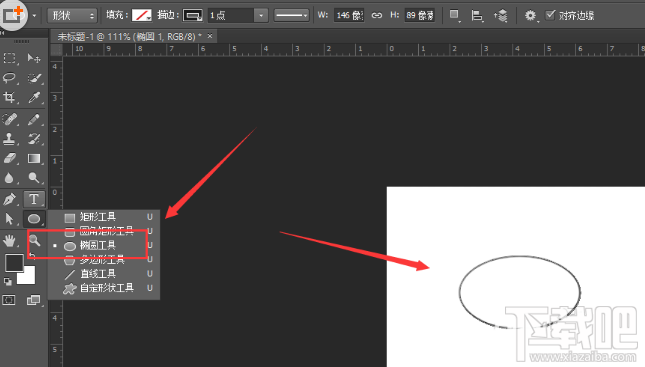
Task: Open the foreground color picker
Action: coord(14,263)
